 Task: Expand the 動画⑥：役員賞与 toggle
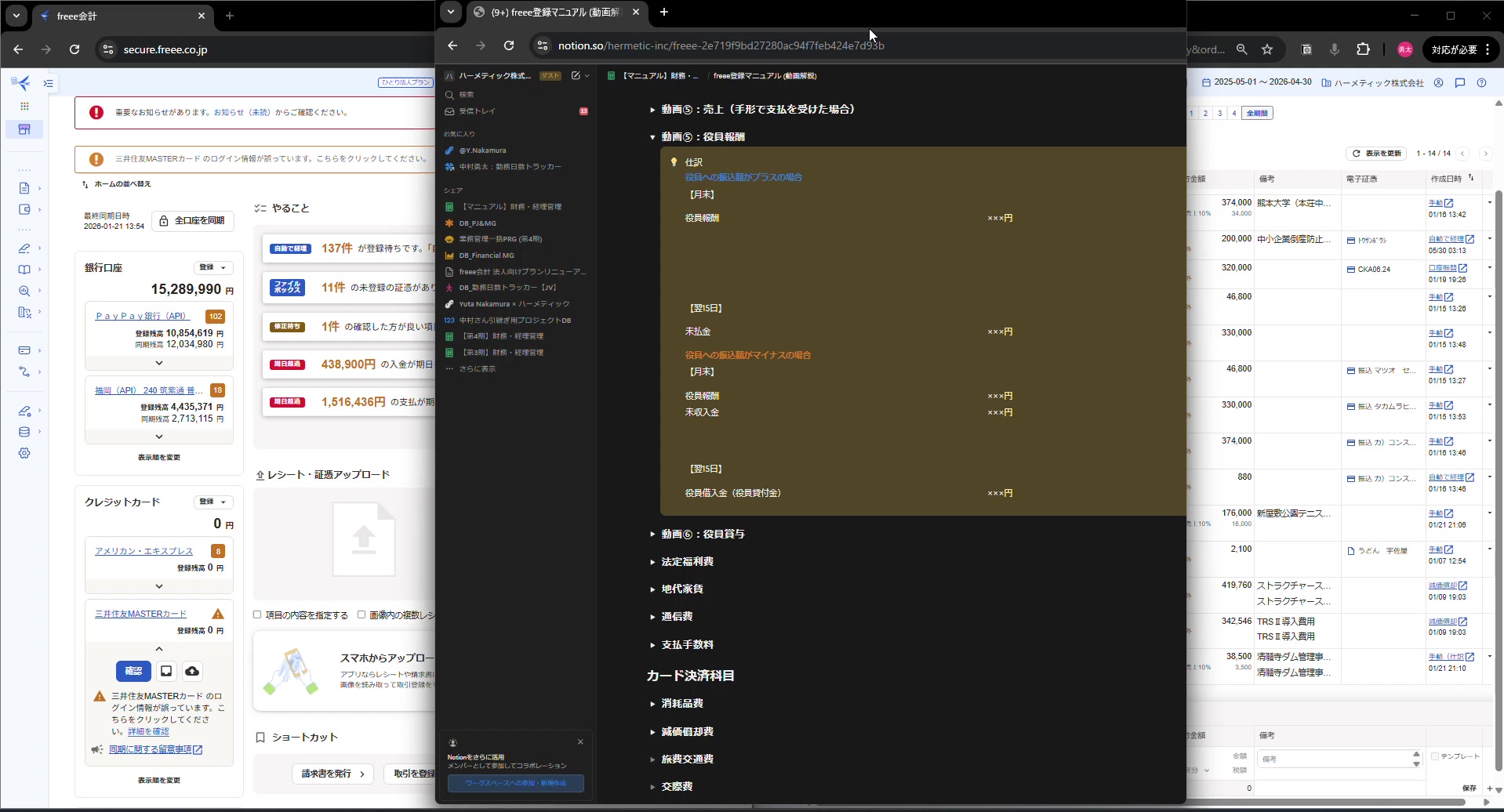[x=652, y=535]
